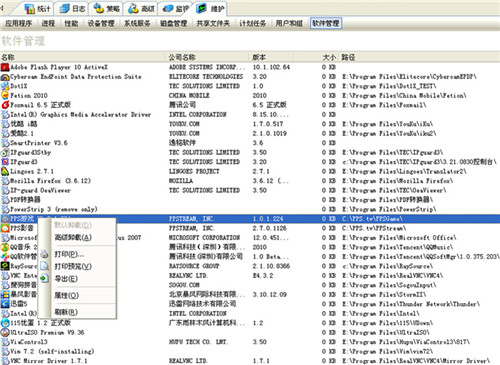Screen dimensions: 500x365
Task: Click the PPS影音 orange icon
Action: [x=5, y=228]
